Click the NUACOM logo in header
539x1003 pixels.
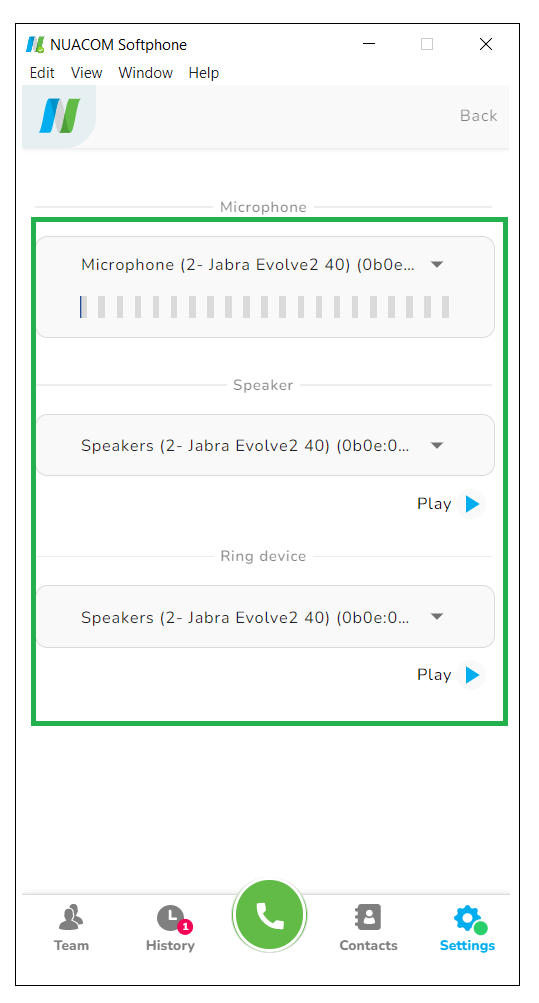coord(59,116)
